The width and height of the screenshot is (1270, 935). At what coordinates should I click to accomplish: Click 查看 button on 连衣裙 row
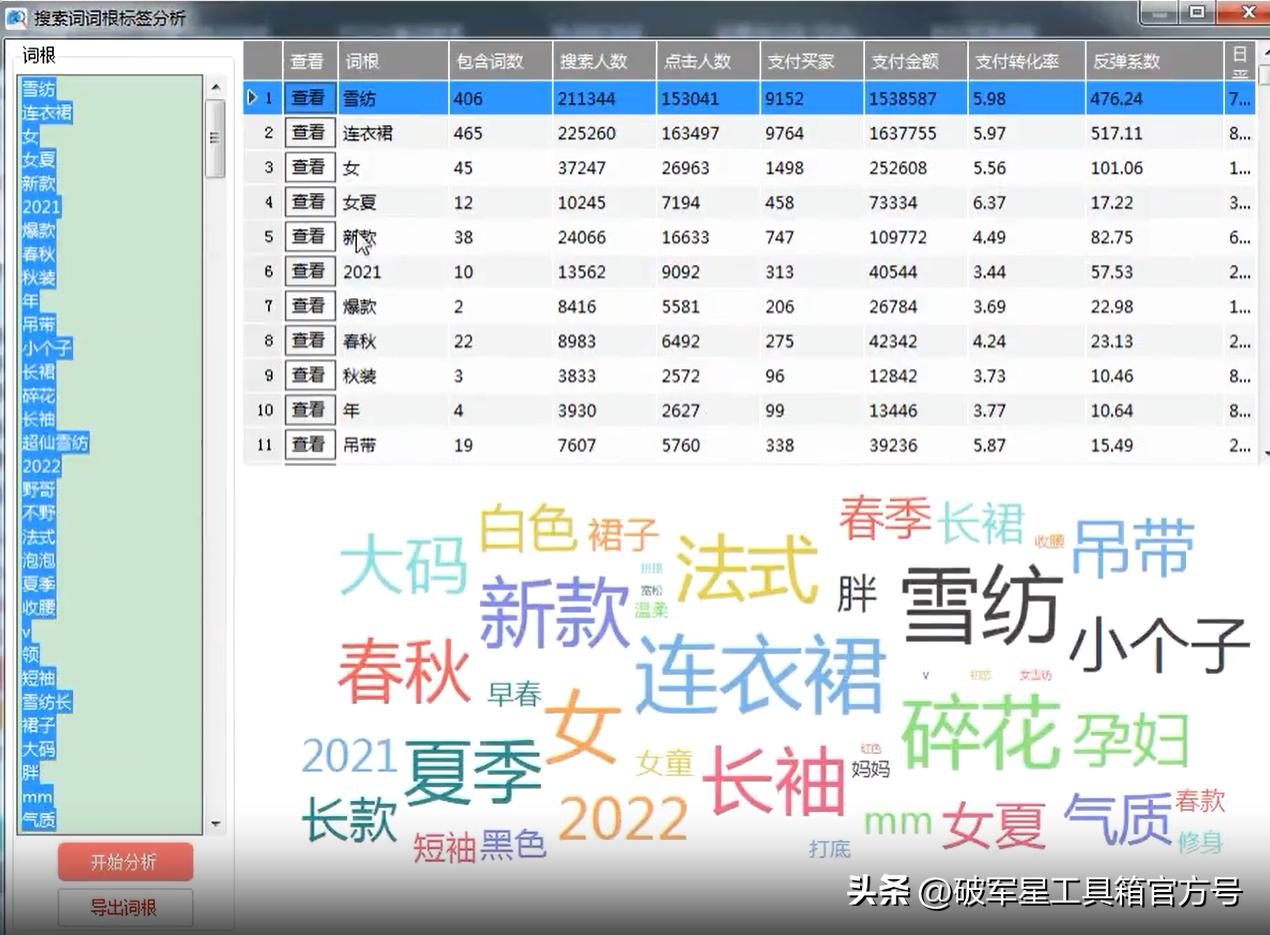coord(308,132)
